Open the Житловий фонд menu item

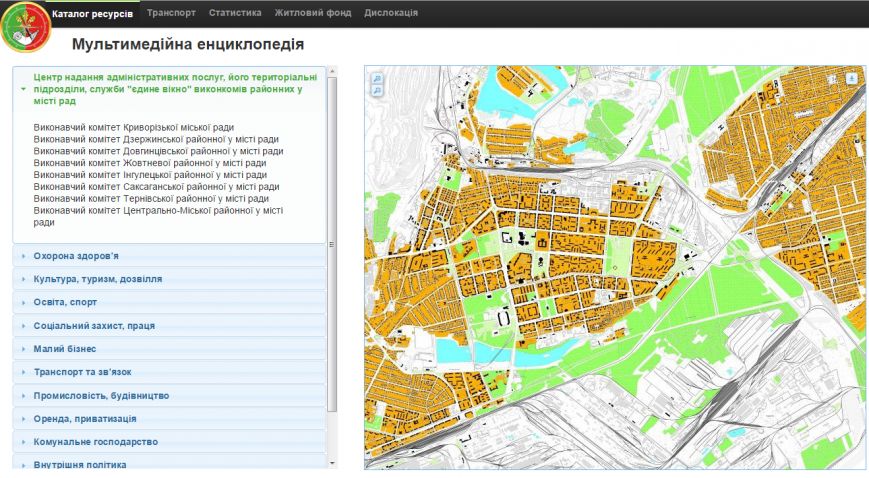coord(313,13)
